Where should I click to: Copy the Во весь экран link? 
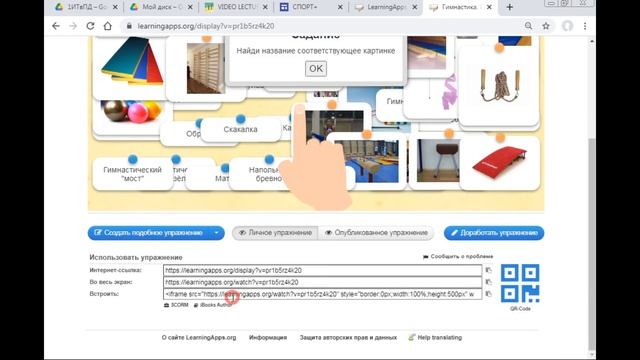click(x=488, y=282)
